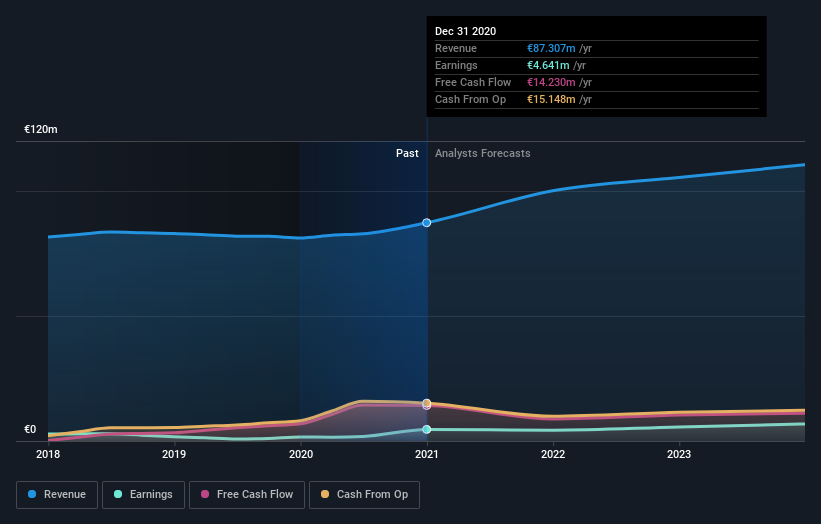The image size is (821, 524).
Task: Click the €4.641m earnings value
Action: coord(548,65)
